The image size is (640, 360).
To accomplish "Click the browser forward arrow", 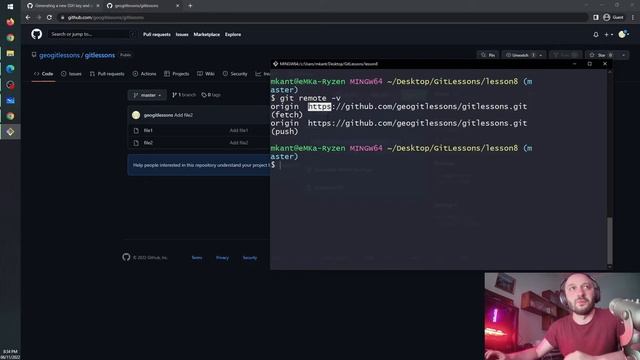I will coord(39,18).
